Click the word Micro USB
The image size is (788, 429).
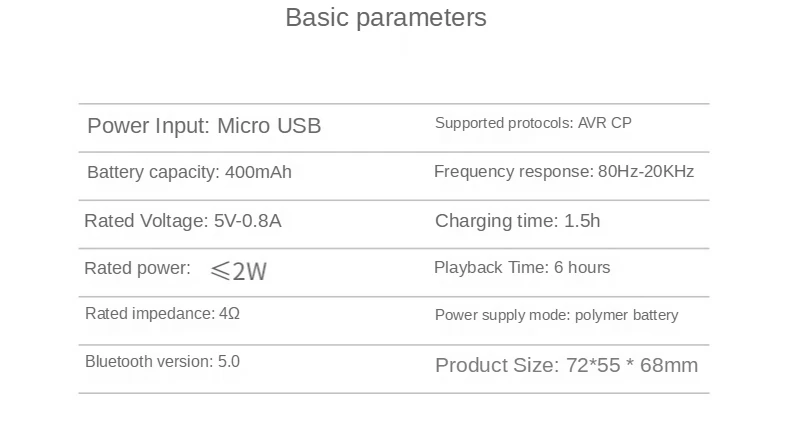coord(269,126)
